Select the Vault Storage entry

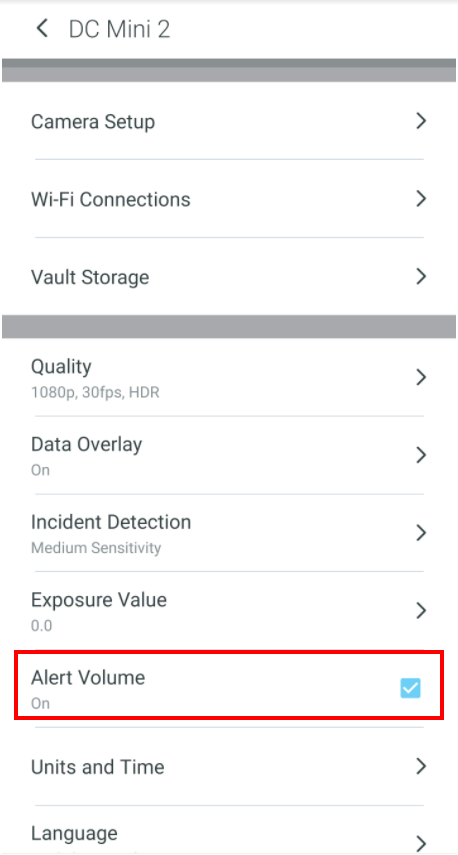[x=229, y=277]
